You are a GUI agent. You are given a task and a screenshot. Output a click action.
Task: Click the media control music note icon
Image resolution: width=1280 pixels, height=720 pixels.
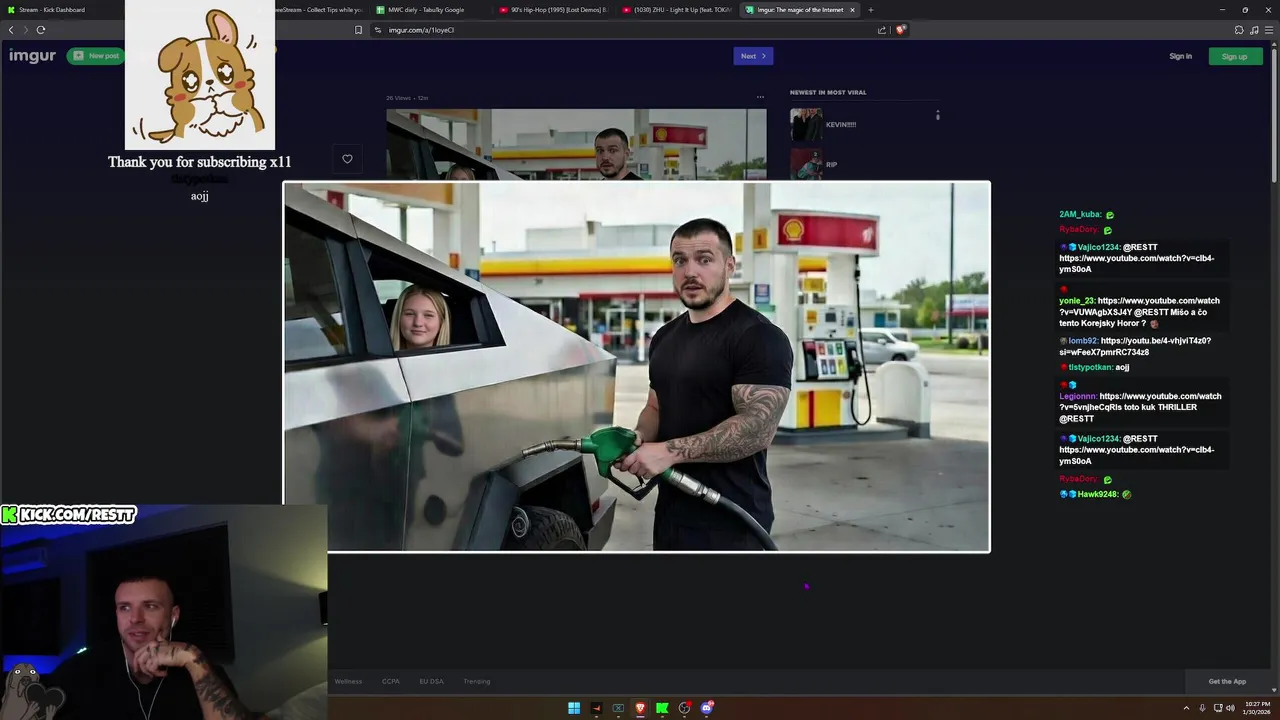(1254, 30)
